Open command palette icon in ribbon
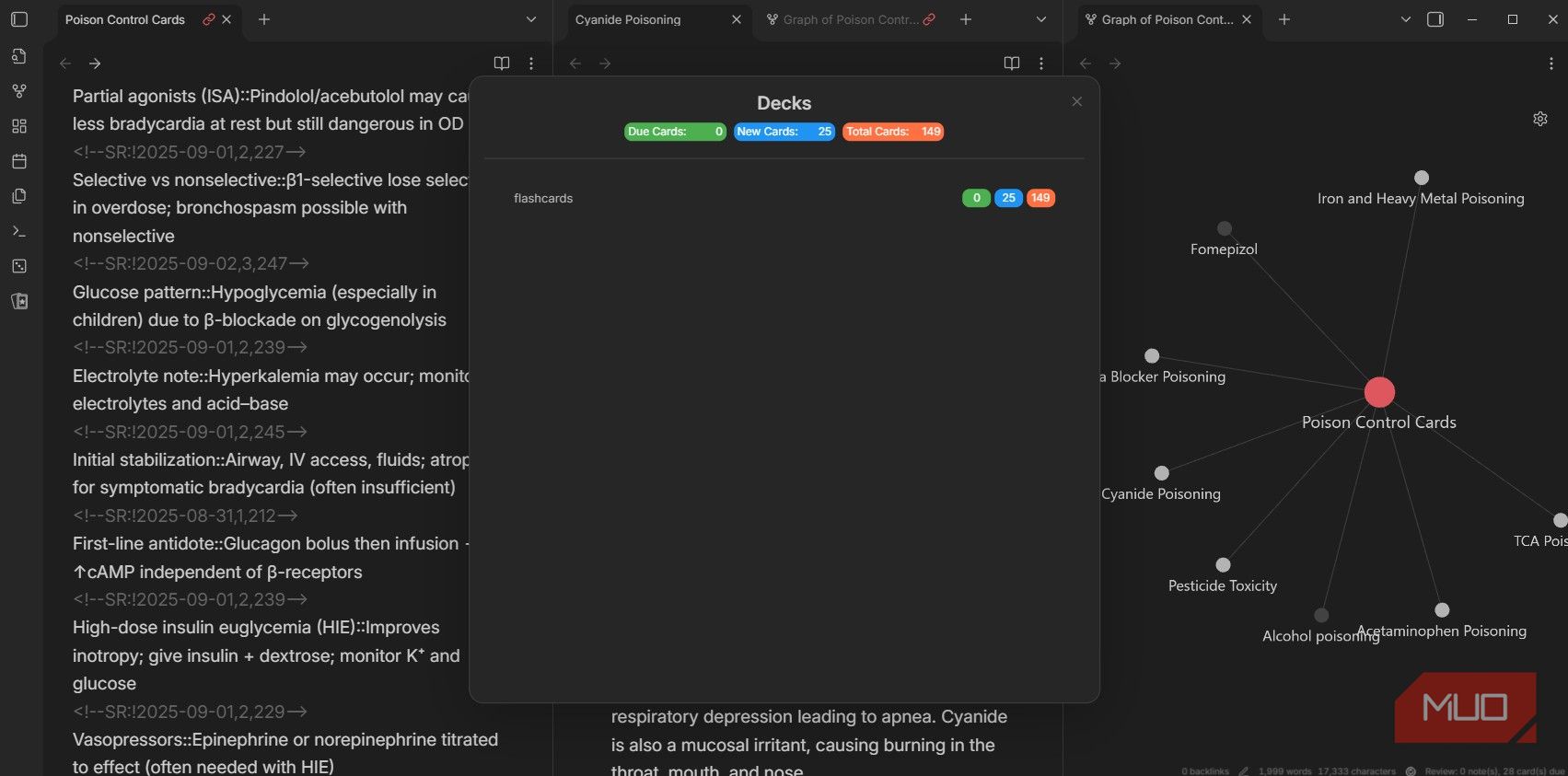Image resolution: width=1568 pixels, height=776 pixels. tap(19, 231)
